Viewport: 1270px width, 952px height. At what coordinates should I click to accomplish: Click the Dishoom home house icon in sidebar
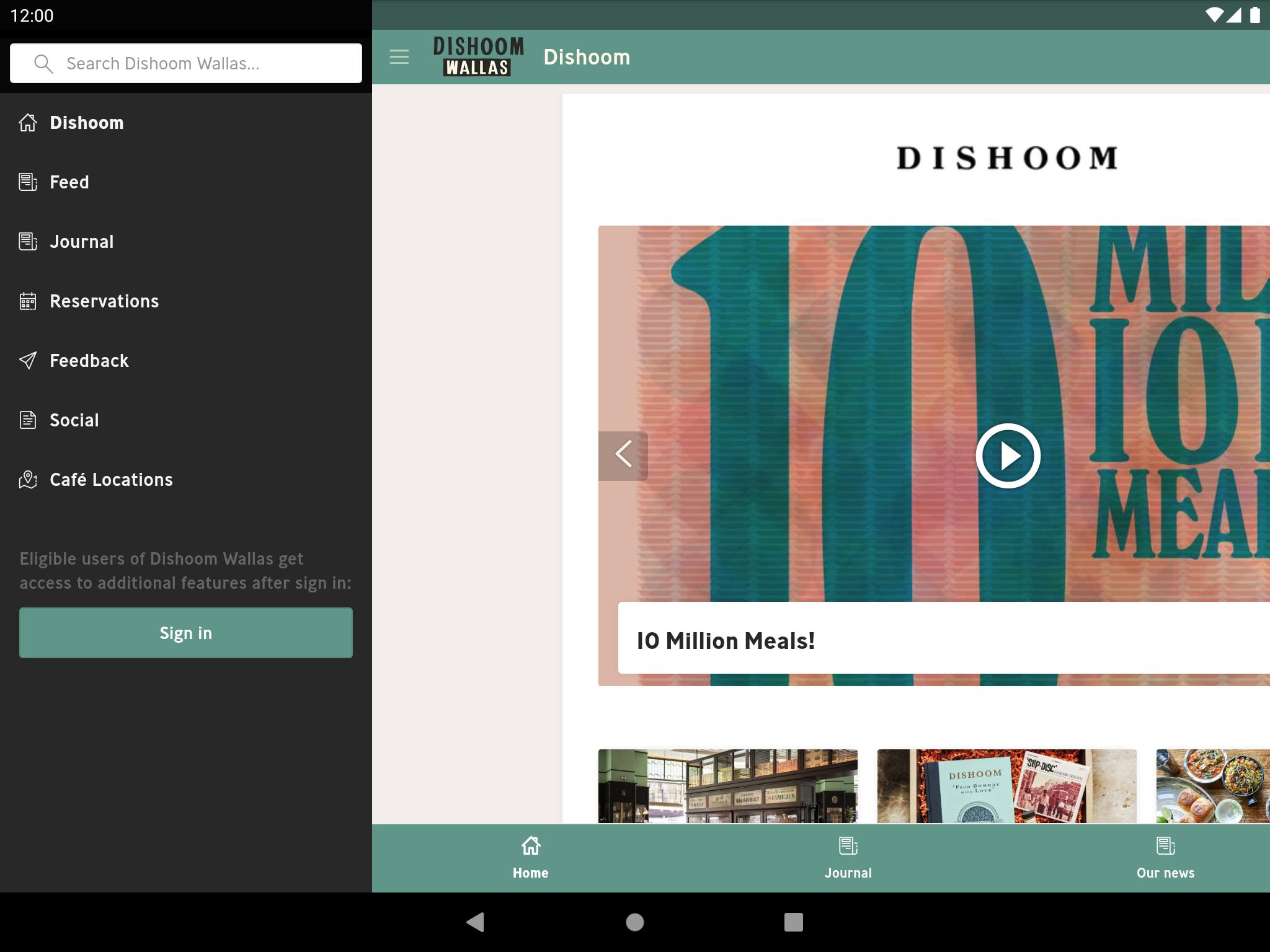28,123
